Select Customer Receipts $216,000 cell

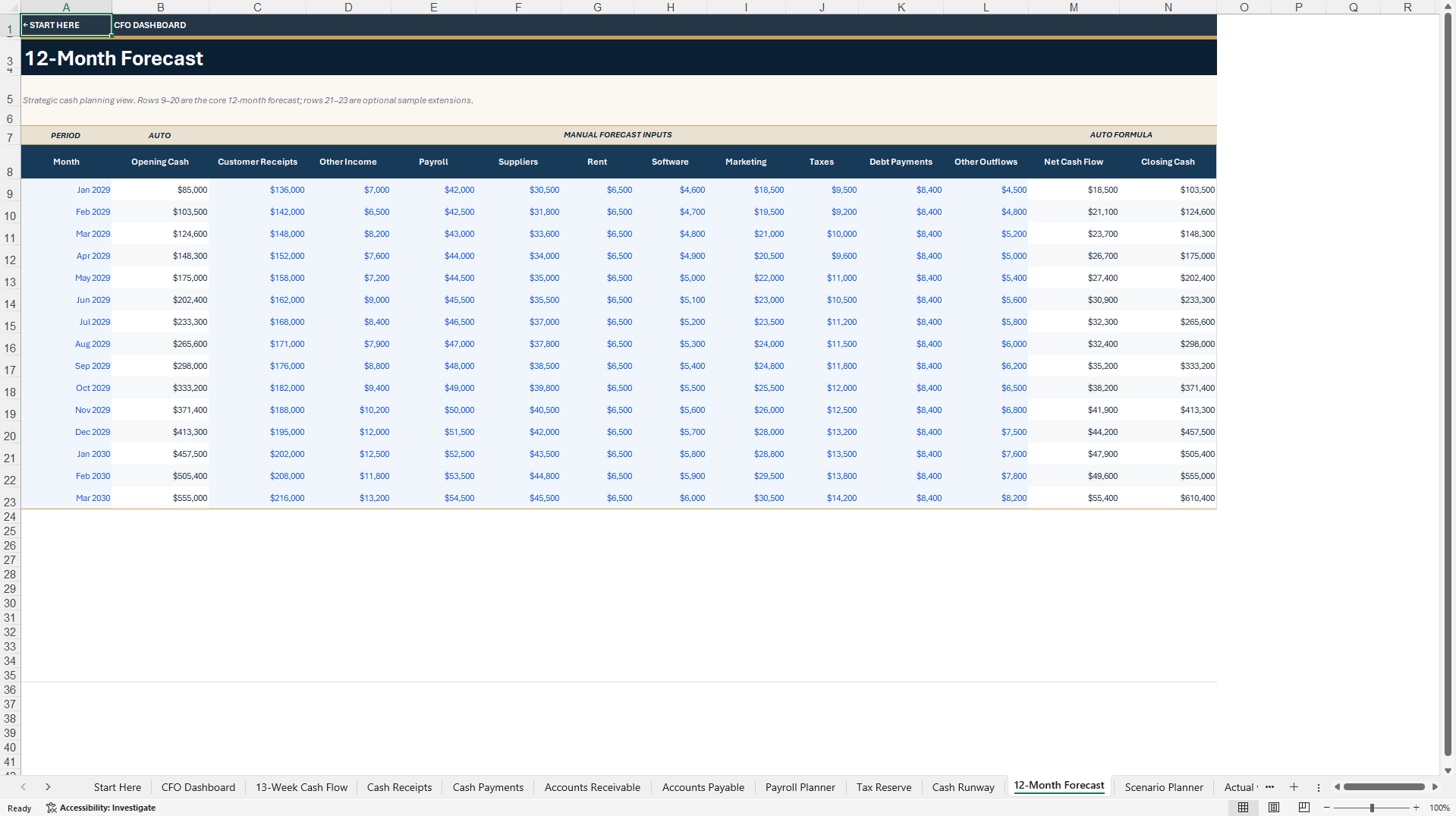tap(258, 498)
